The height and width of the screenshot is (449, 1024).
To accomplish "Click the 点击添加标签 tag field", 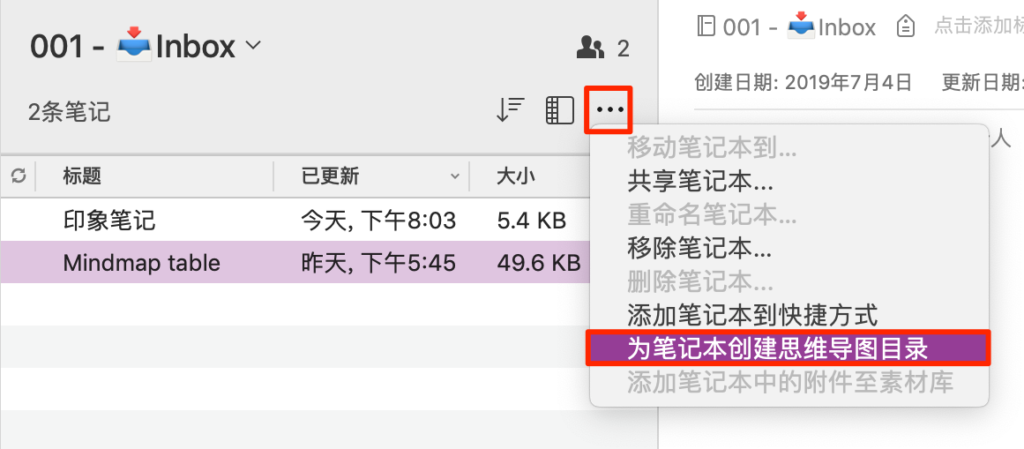I will point(978,27).
